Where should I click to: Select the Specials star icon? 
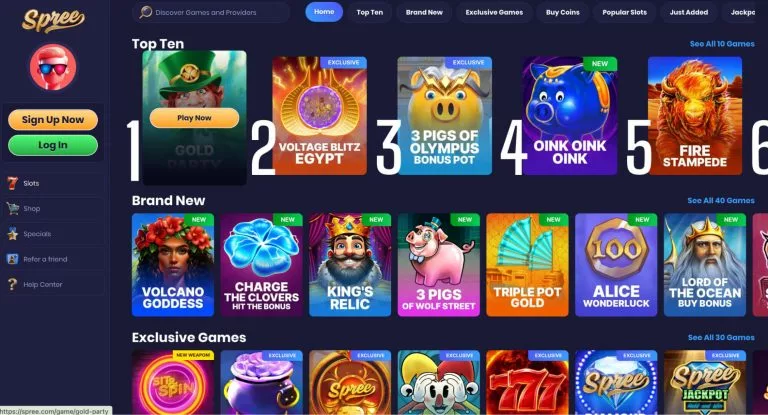click(13, 234)
